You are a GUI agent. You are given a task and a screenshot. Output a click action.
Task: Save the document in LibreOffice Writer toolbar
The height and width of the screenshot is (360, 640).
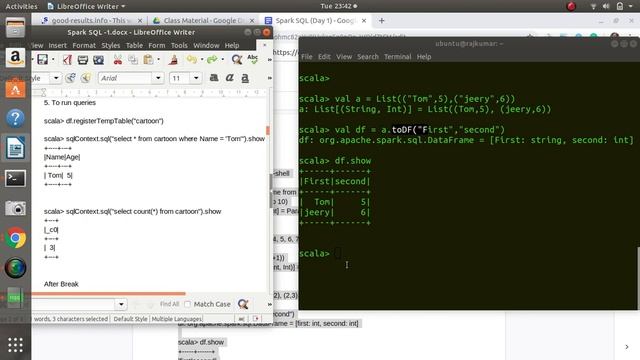coord(42,60)
